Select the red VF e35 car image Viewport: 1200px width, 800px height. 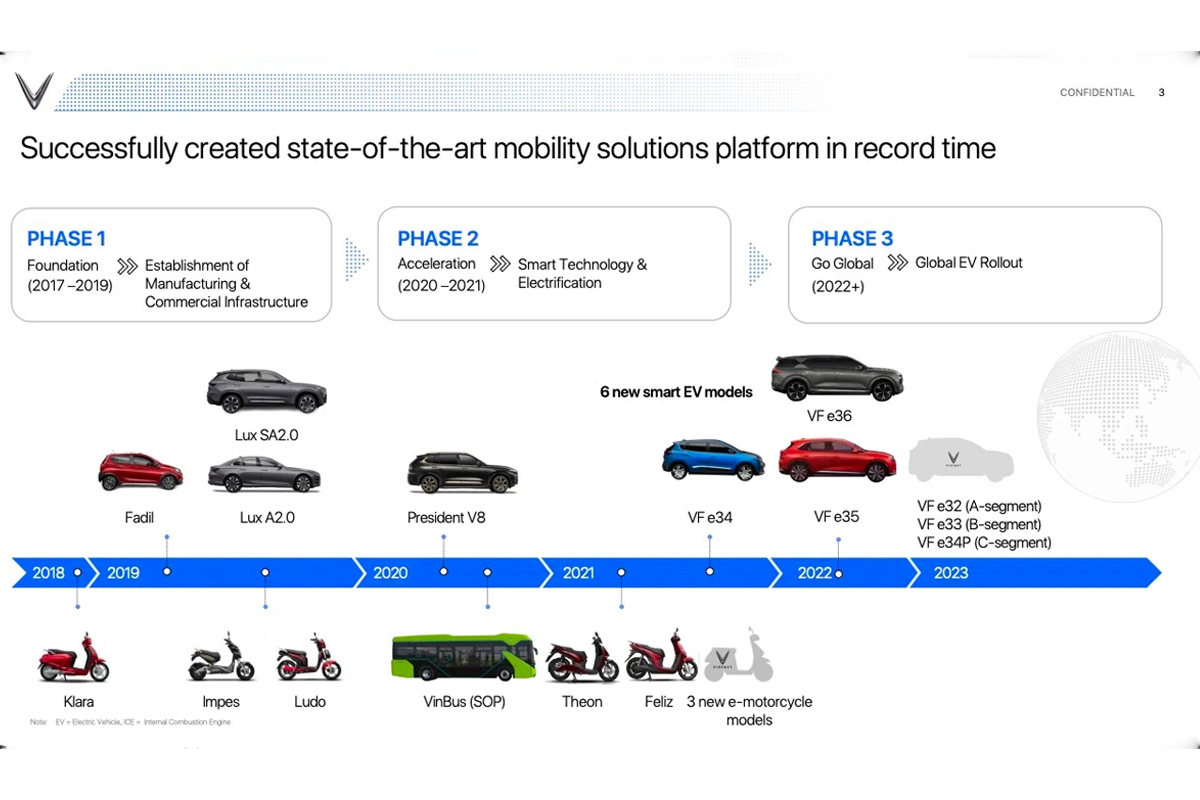(x=835, y=460)
